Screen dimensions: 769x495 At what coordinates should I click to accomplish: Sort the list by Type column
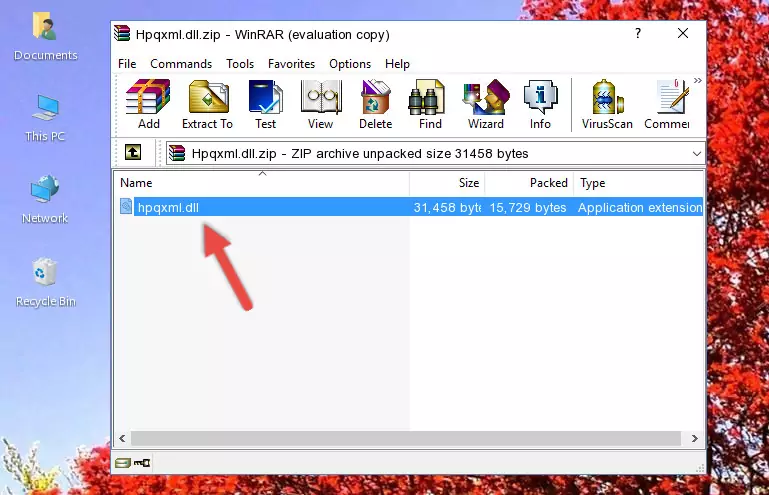coord(639,183)
